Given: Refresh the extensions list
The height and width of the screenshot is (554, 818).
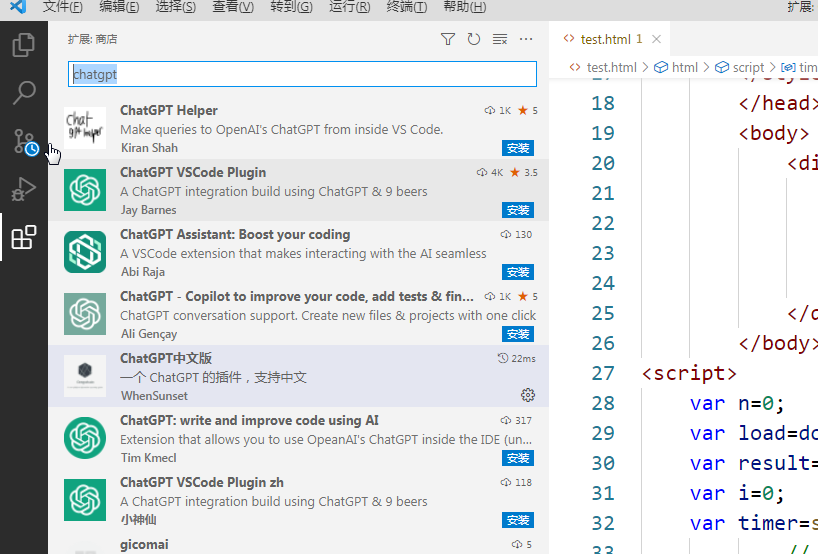Looking at the screenshot, I should tap(474, 39).
